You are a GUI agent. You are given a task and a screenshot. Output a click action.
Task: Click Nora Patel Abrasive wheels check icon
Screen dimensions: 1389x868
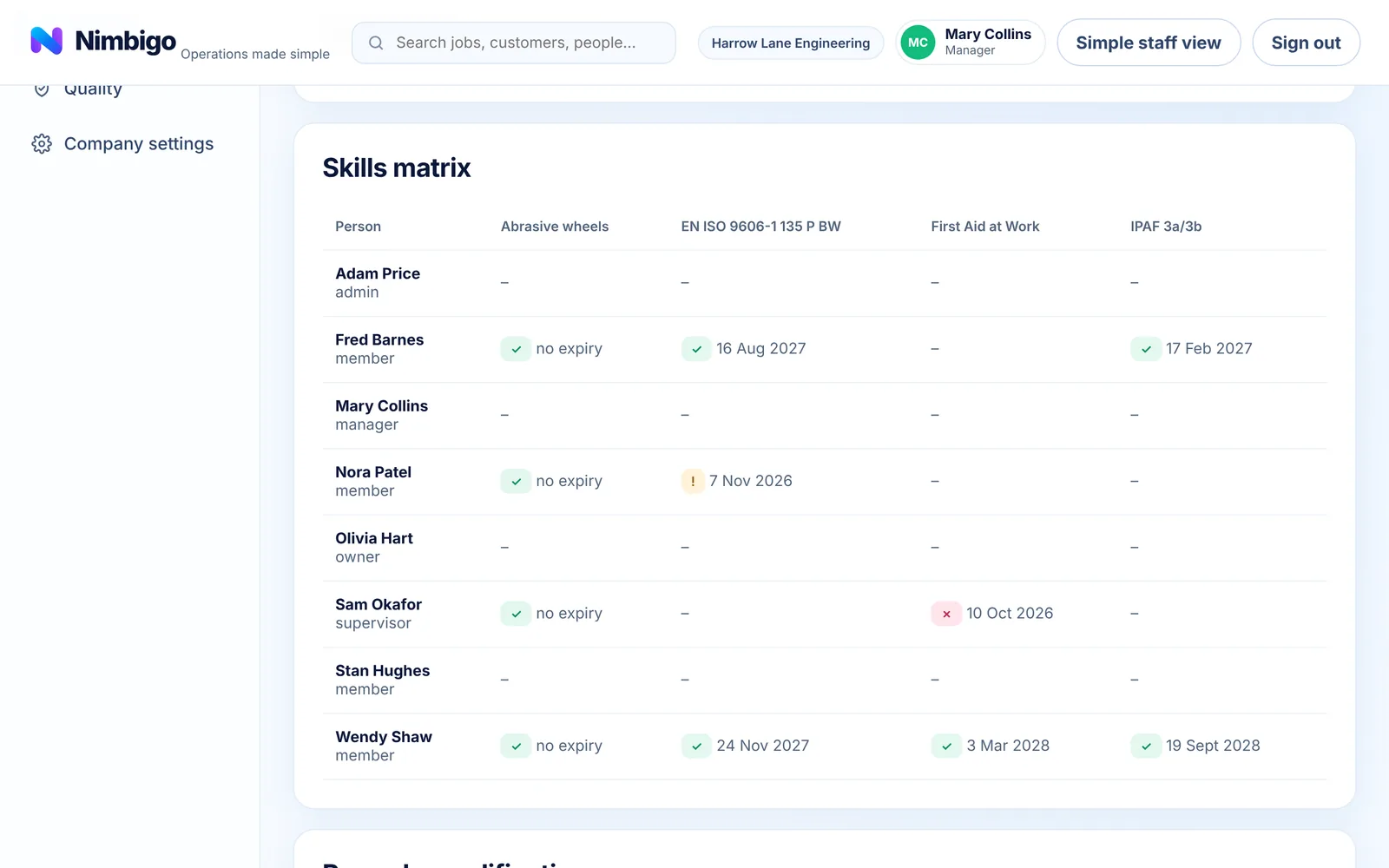click(516, 481)
